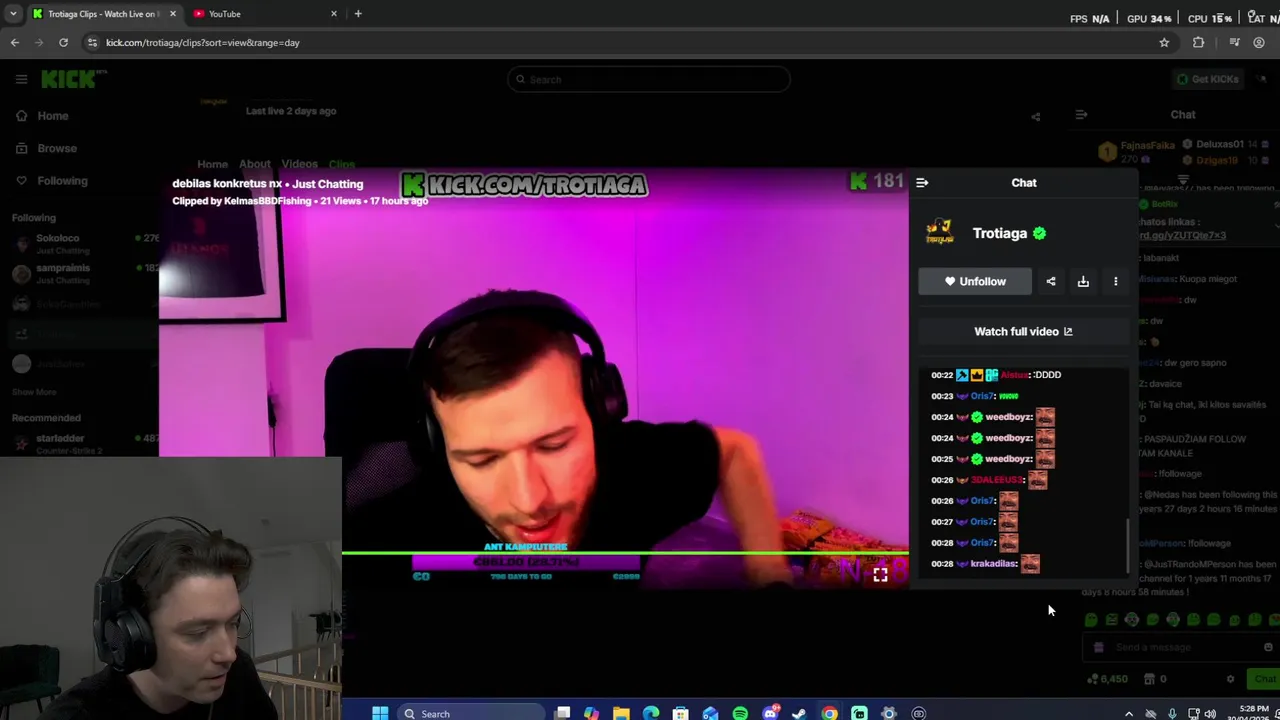This screenshot has width=1280, height=720.
Task: Open Discord from the taskbar
Action: point(770,713)
